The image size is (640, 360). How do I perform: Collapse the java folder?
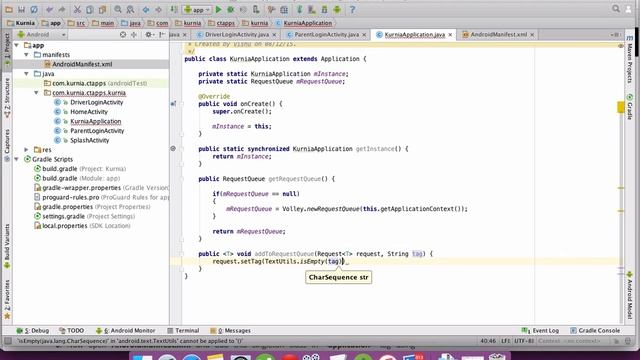click(27, 74)
